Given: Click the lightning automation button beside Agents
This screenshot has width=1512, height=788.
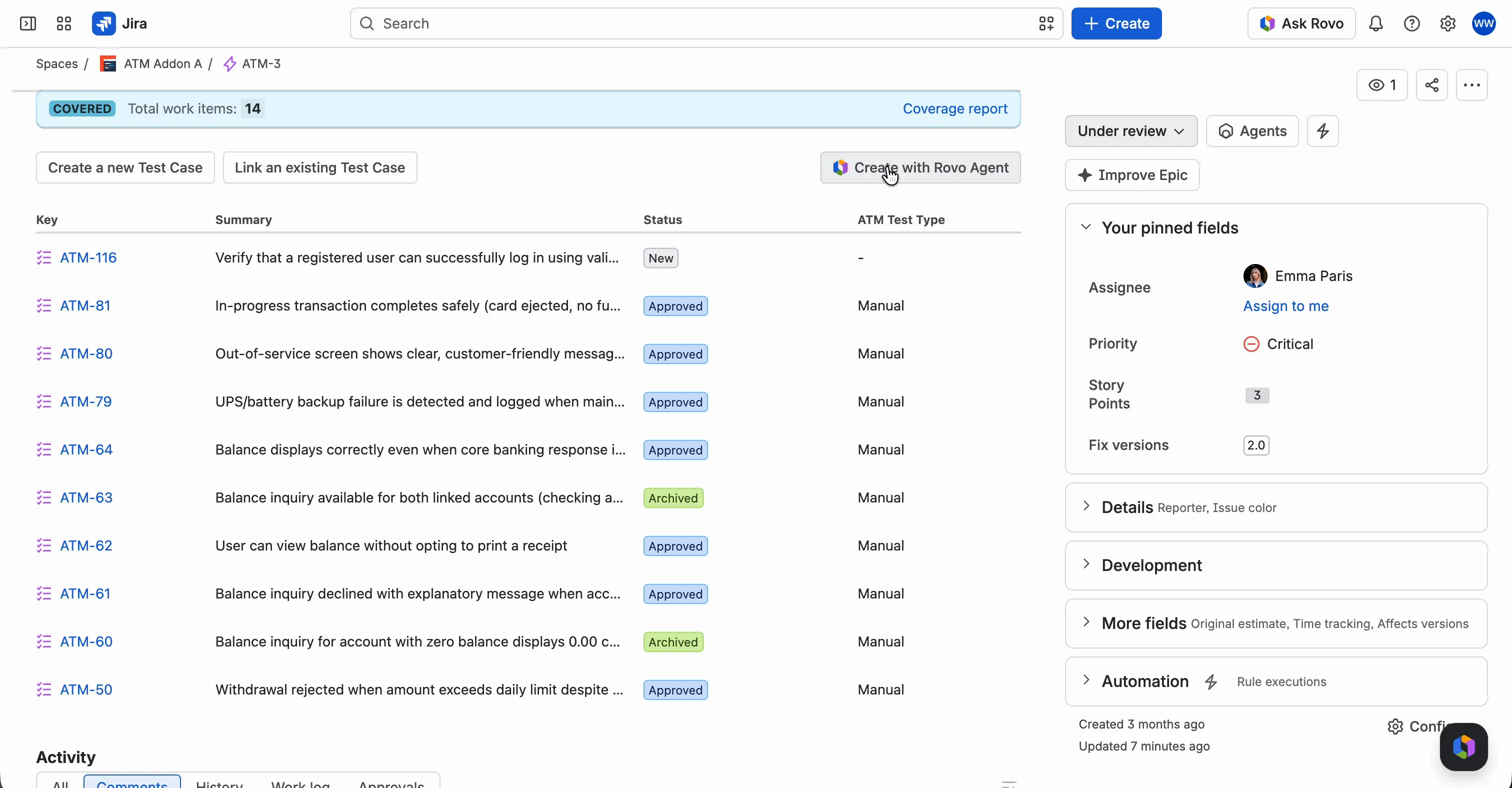Looking at the screenshot, I should click(1322, 131).
